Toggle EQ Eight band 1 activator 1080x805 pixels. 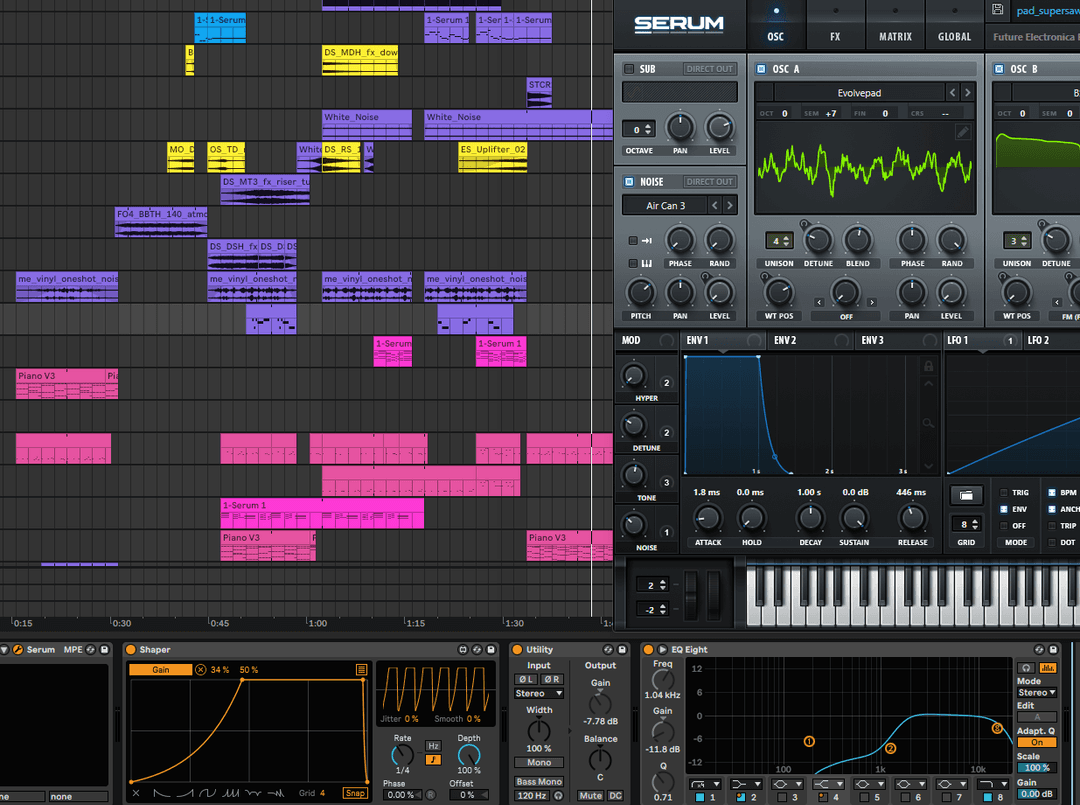coord(700,797)
